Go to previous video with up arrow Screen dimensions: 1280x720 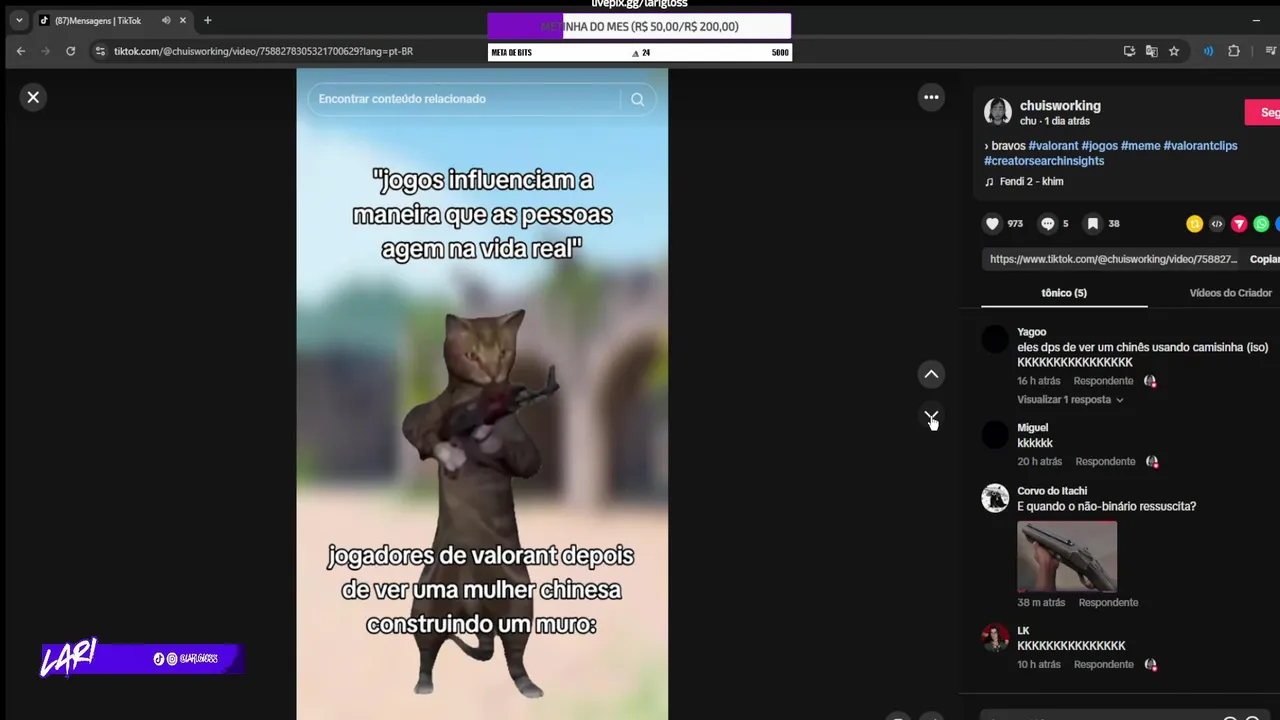pos(931,374)
